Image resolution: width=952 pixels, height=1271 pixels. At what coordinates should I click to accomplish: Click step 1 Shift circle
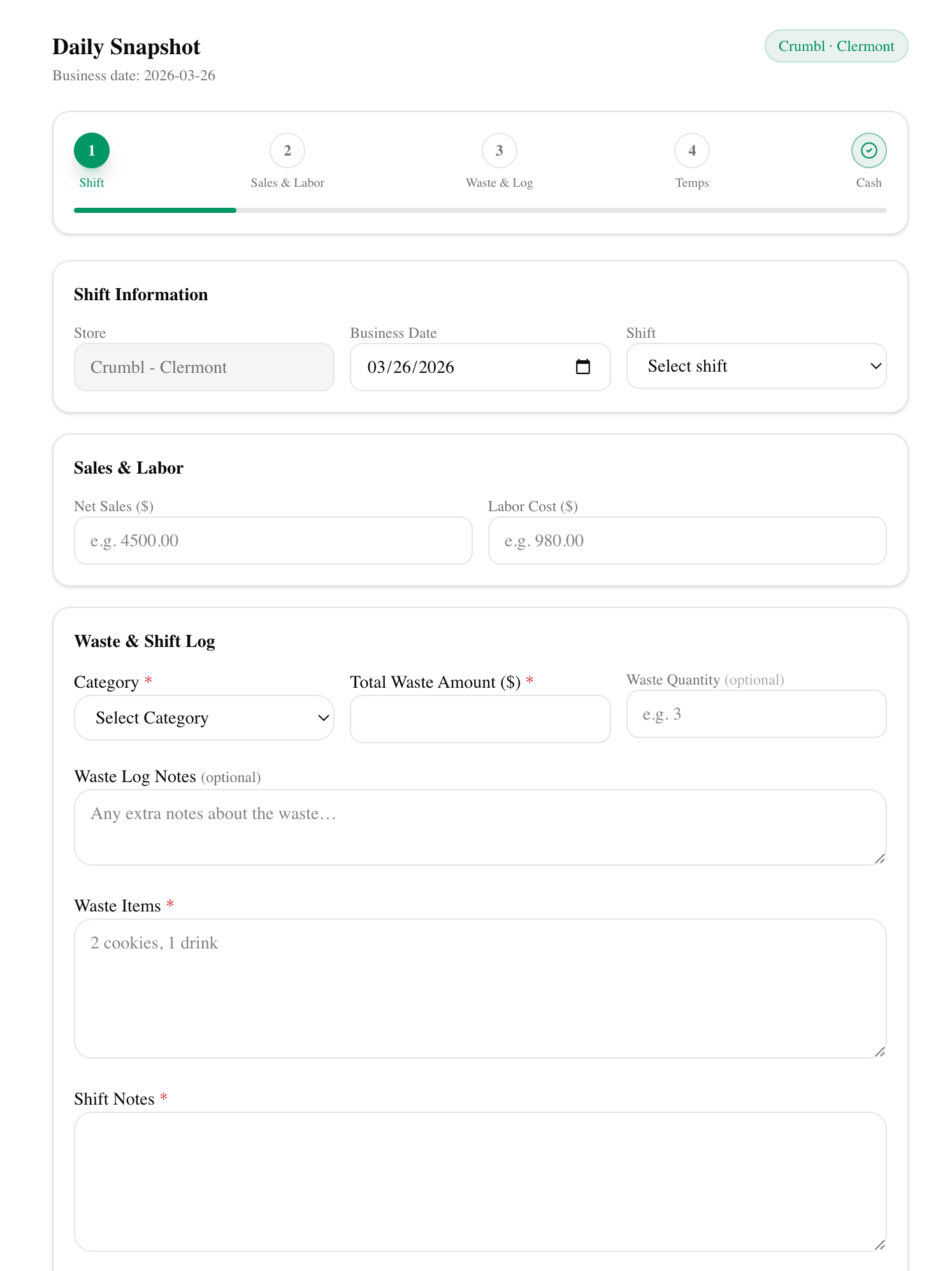click(x=92, y=150)
